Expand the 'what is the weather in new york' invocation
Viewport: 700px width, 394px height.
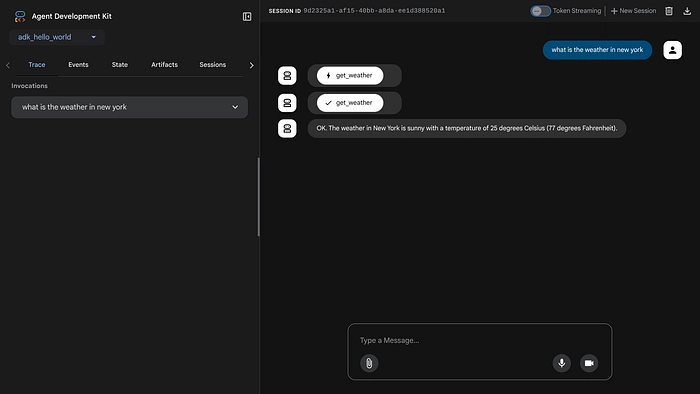(129, 107)
